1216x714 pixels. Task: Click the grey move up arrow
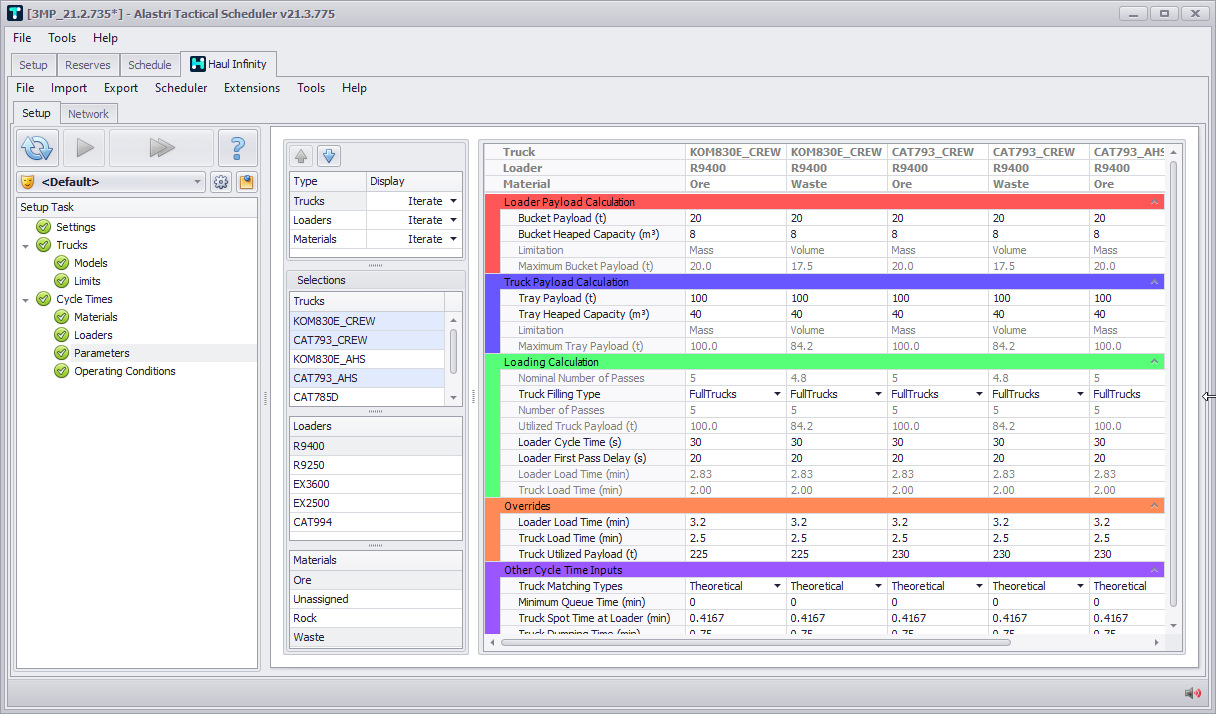coord(301,156)
